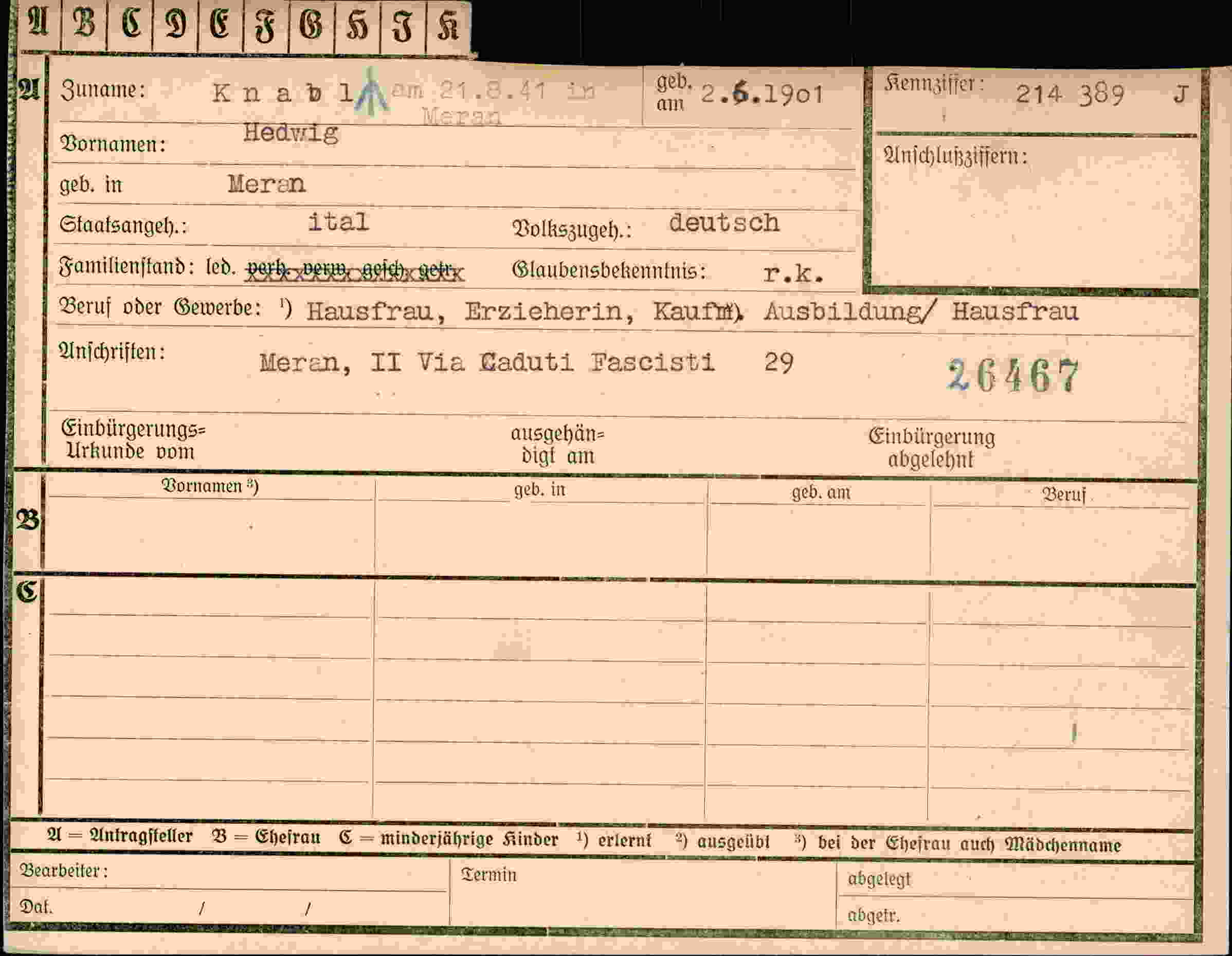This screenshot has height=956, width=1232.
Task: Click the address 'Via Caduti Fascisti'
Action: (566, 362)
